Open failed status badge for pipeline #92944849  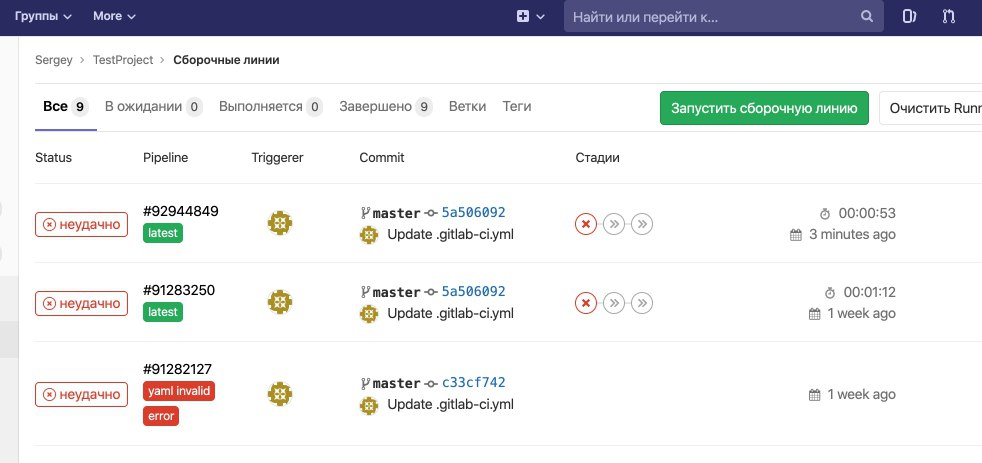[x=81, y=224]
